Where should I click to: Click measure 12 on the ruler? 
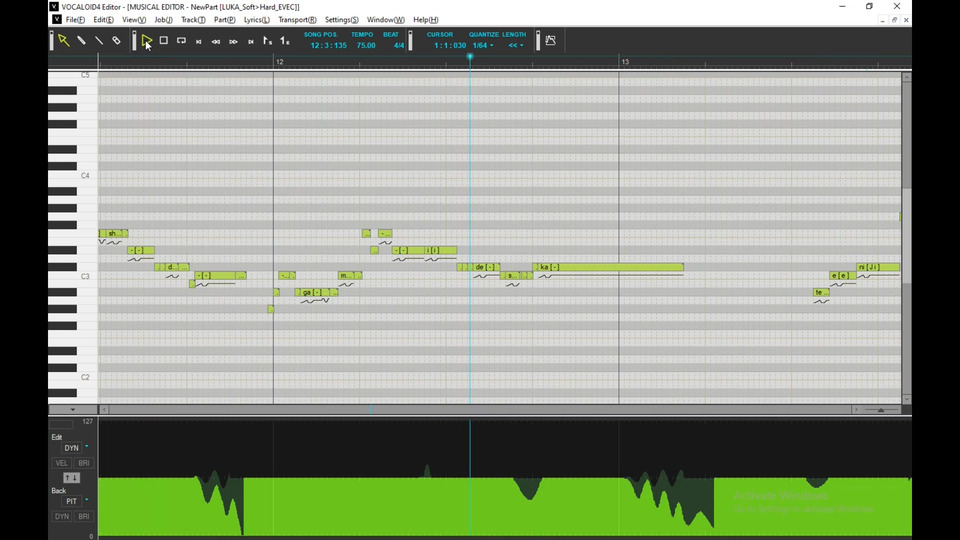click(x=280, y=62)
